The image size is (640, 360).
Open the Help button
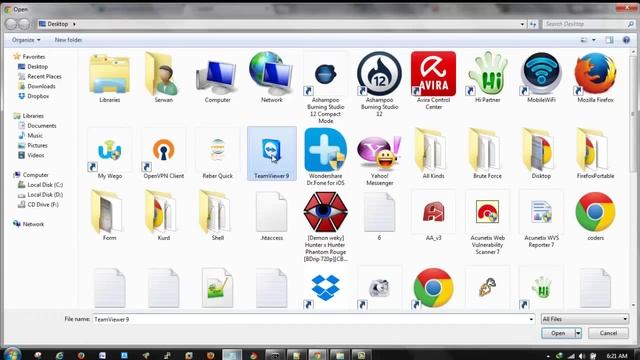626,40
